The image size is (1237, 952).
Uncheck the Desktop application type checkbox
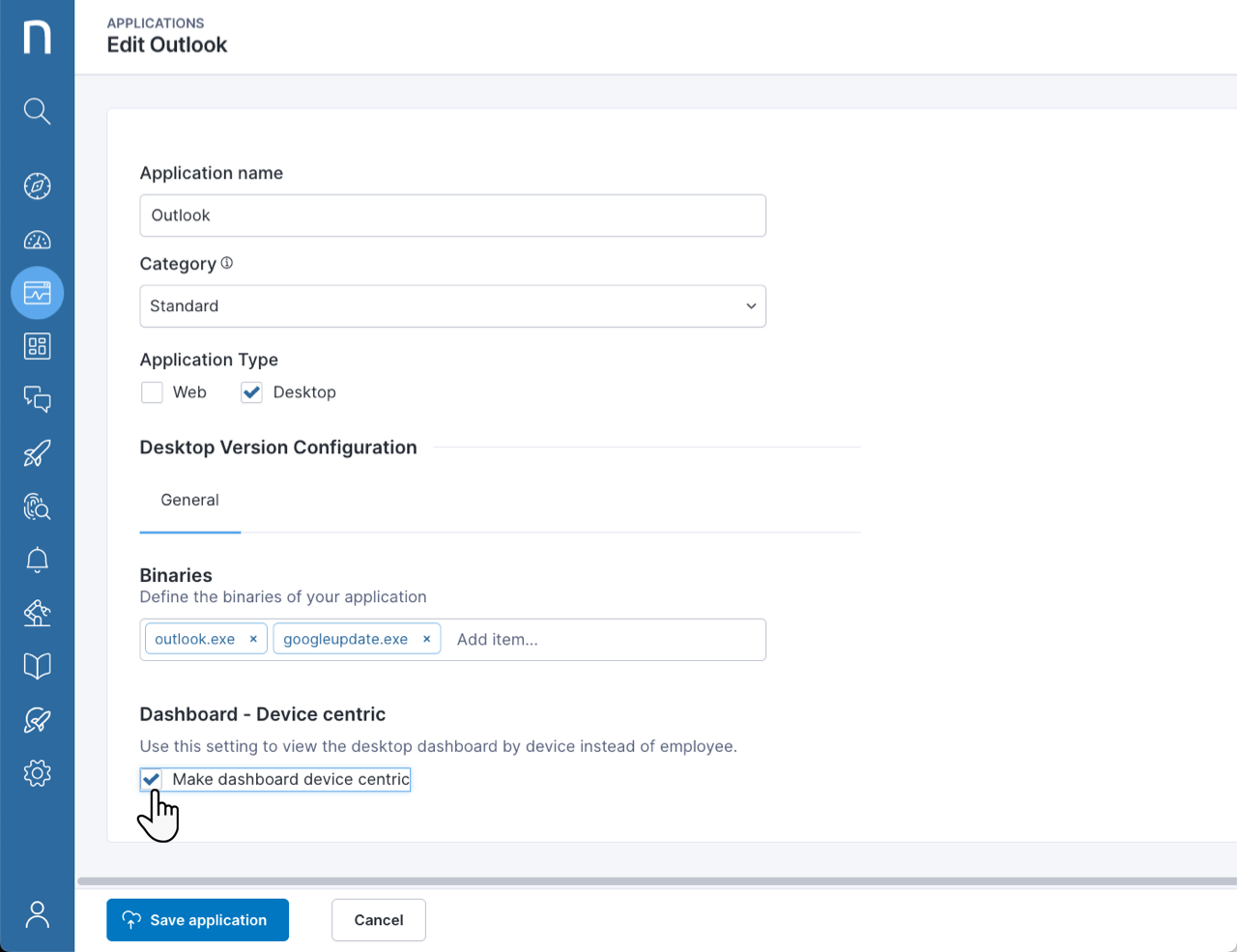(x=252, y=392)
